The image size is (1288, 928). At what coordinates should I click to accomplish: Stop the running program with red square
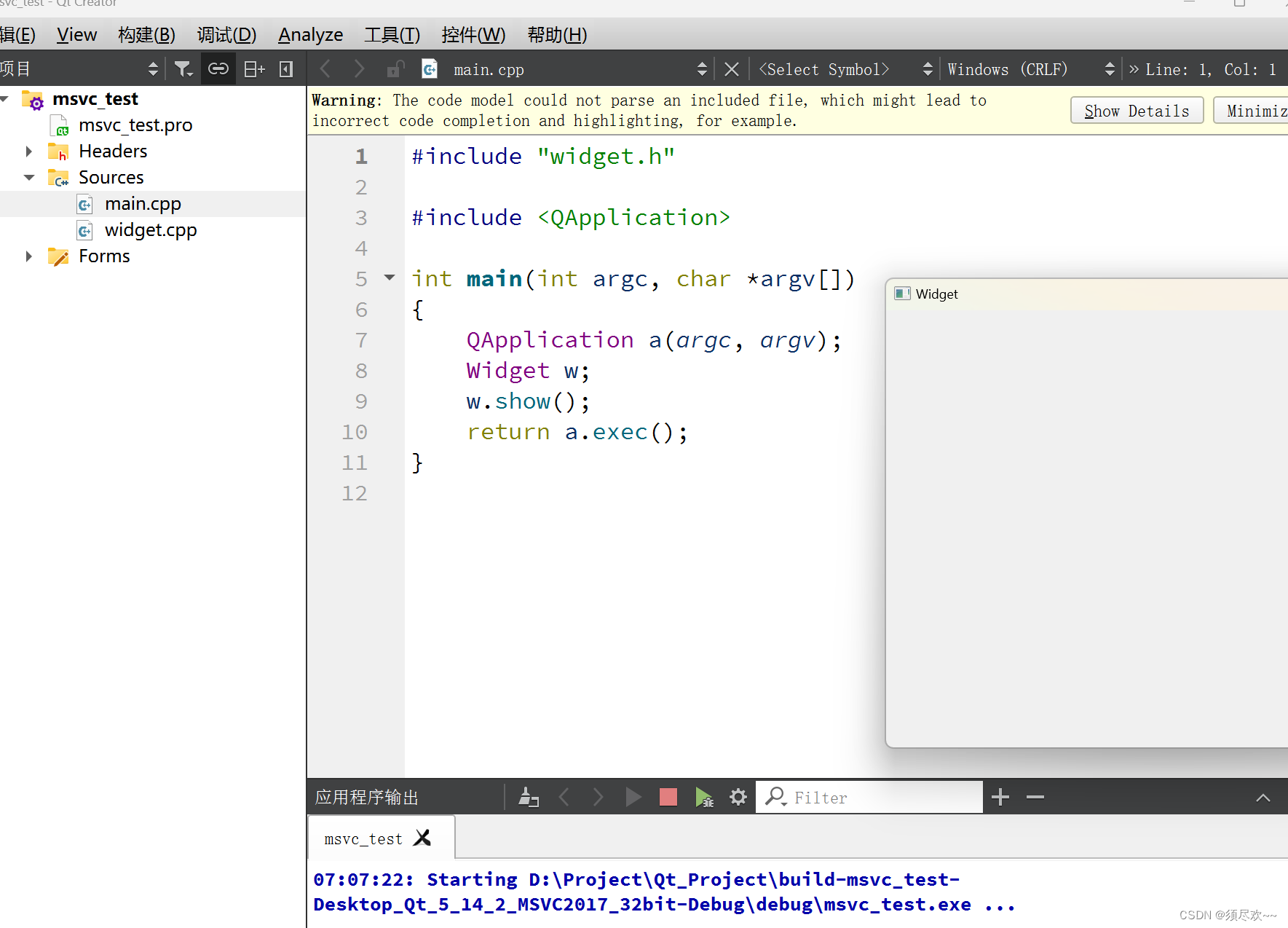tap(668, 797)
